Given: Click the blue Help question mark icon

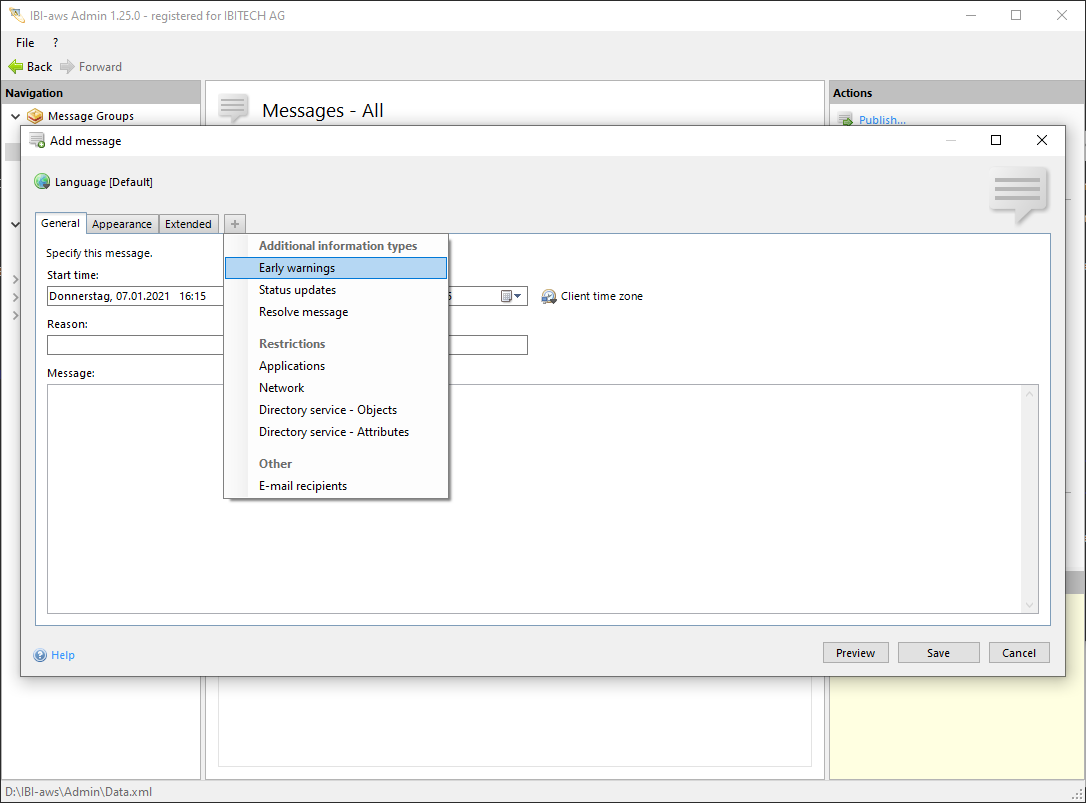Looking at the screenshot, I should (41, 656).
